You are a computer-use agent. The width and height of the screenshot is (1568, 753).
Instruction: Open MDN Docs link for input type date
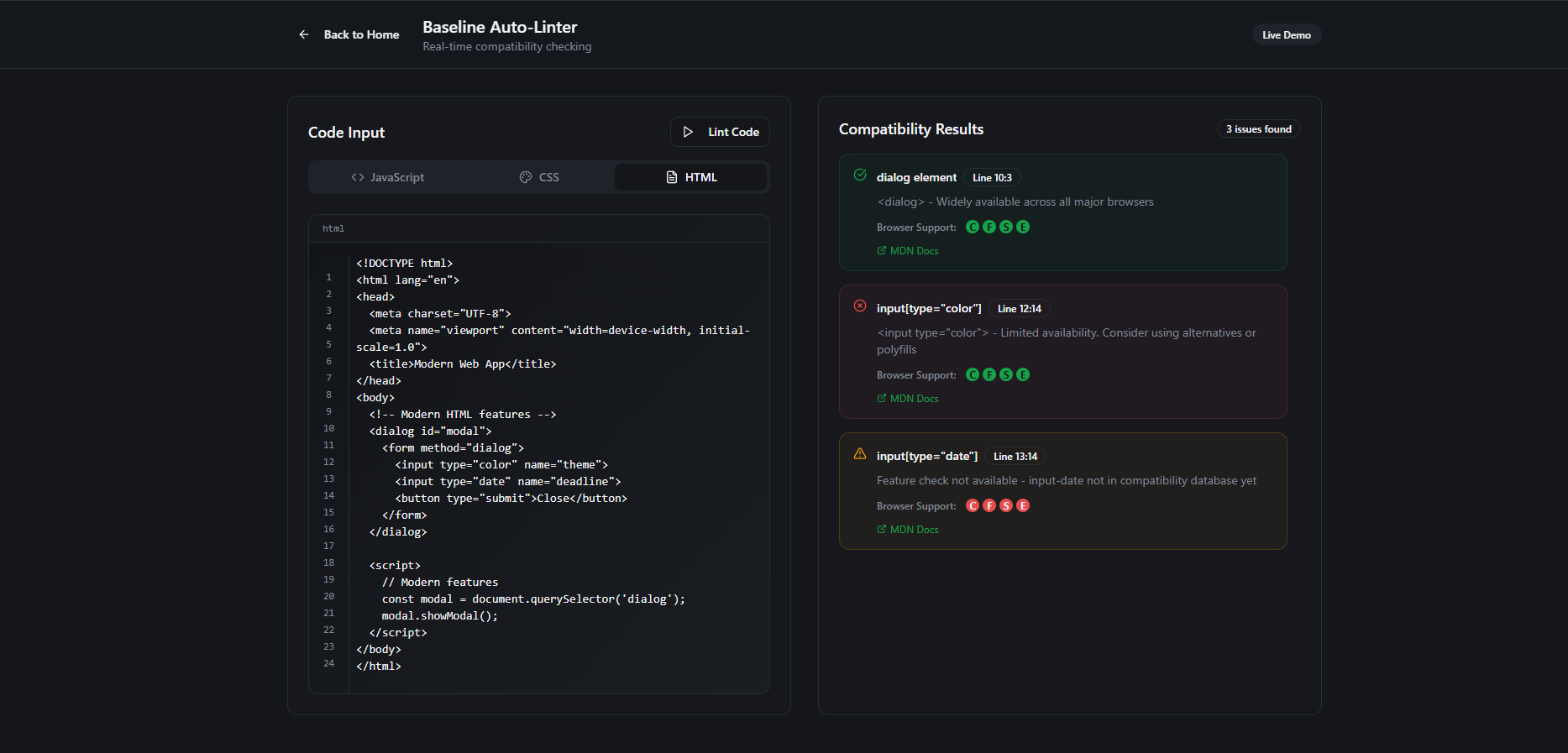908,530
